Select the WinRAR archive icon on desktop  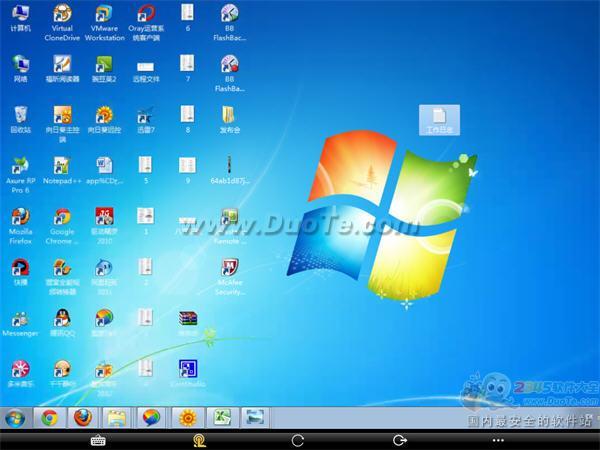187,319
